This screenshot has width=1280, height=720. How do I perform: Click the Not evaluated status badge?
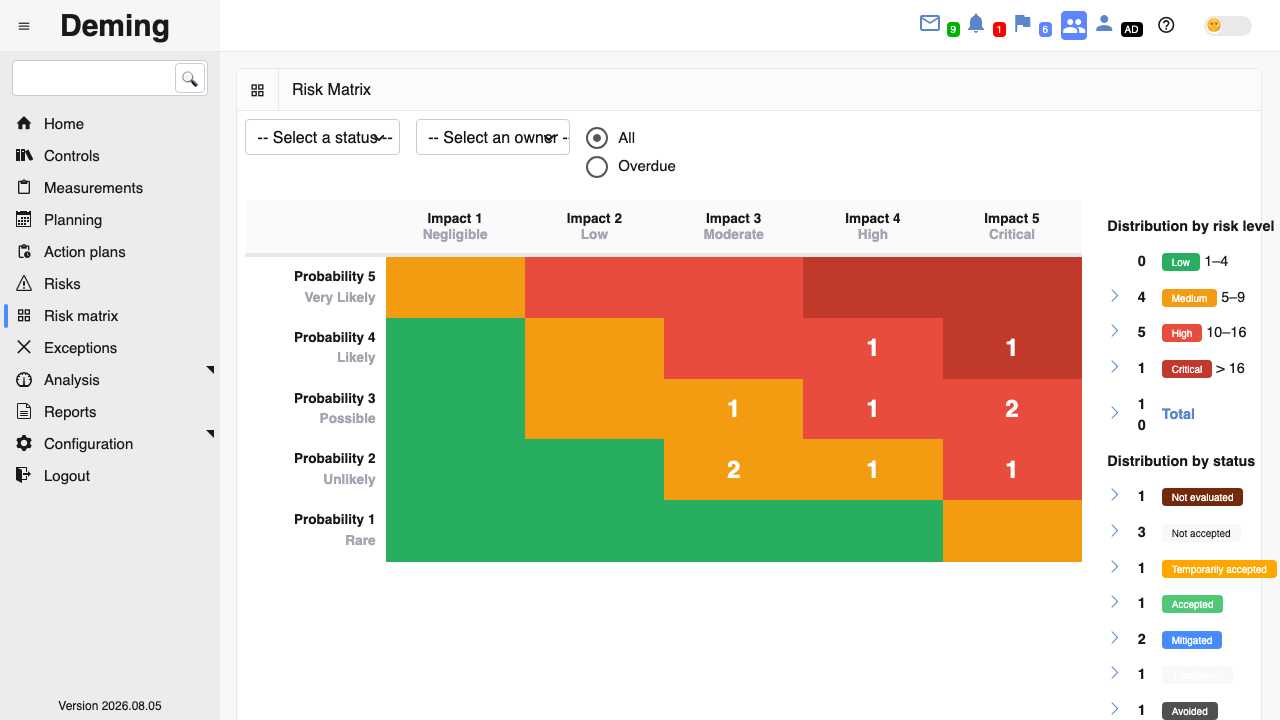tap(1202, 497)
